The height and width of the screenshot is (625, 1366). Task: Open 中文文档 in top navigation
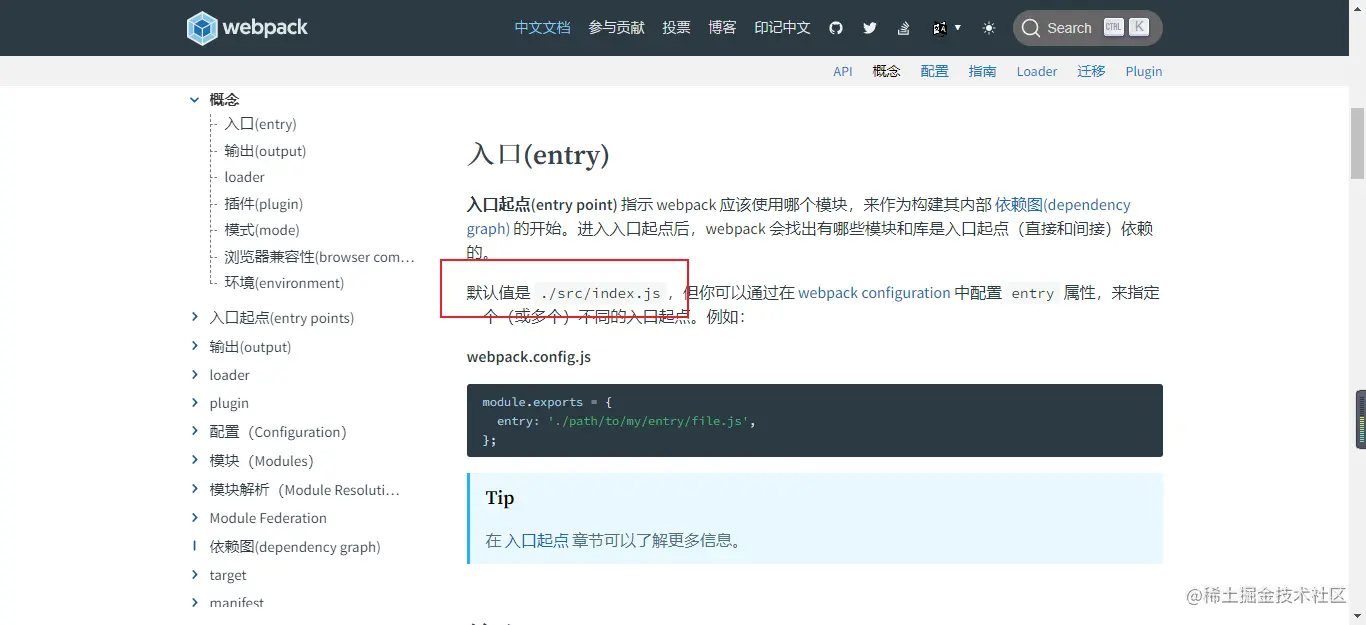click(x=542, y=28)
